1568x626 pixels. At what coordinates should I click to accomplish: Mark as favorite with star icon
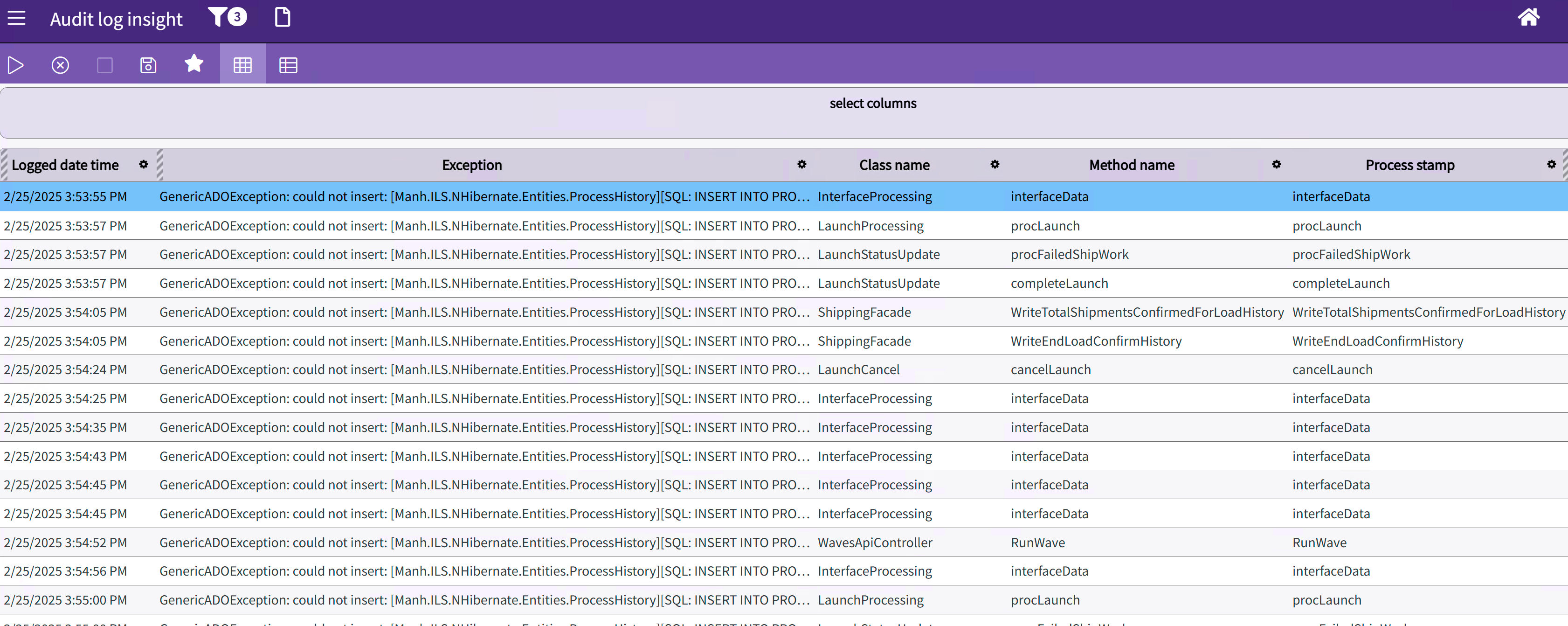(x=193, y=63)
